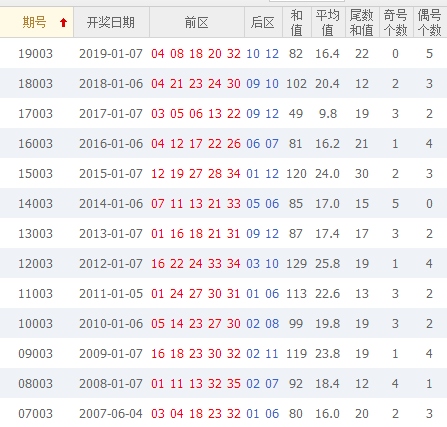Click the draw date 2008-01-07
Screen dimensions: 447x427
pyautogui.click(x=111, y=384)
